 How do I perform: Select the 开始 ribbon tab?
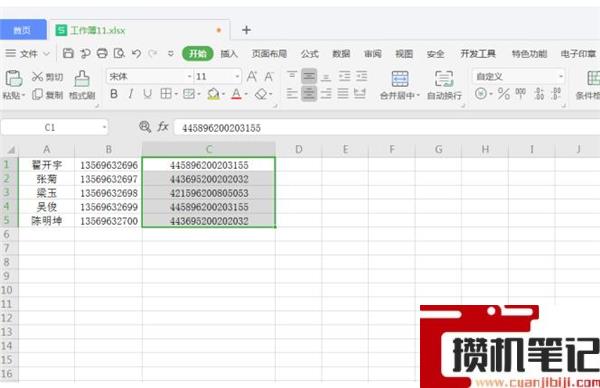(x=197, y=54)
